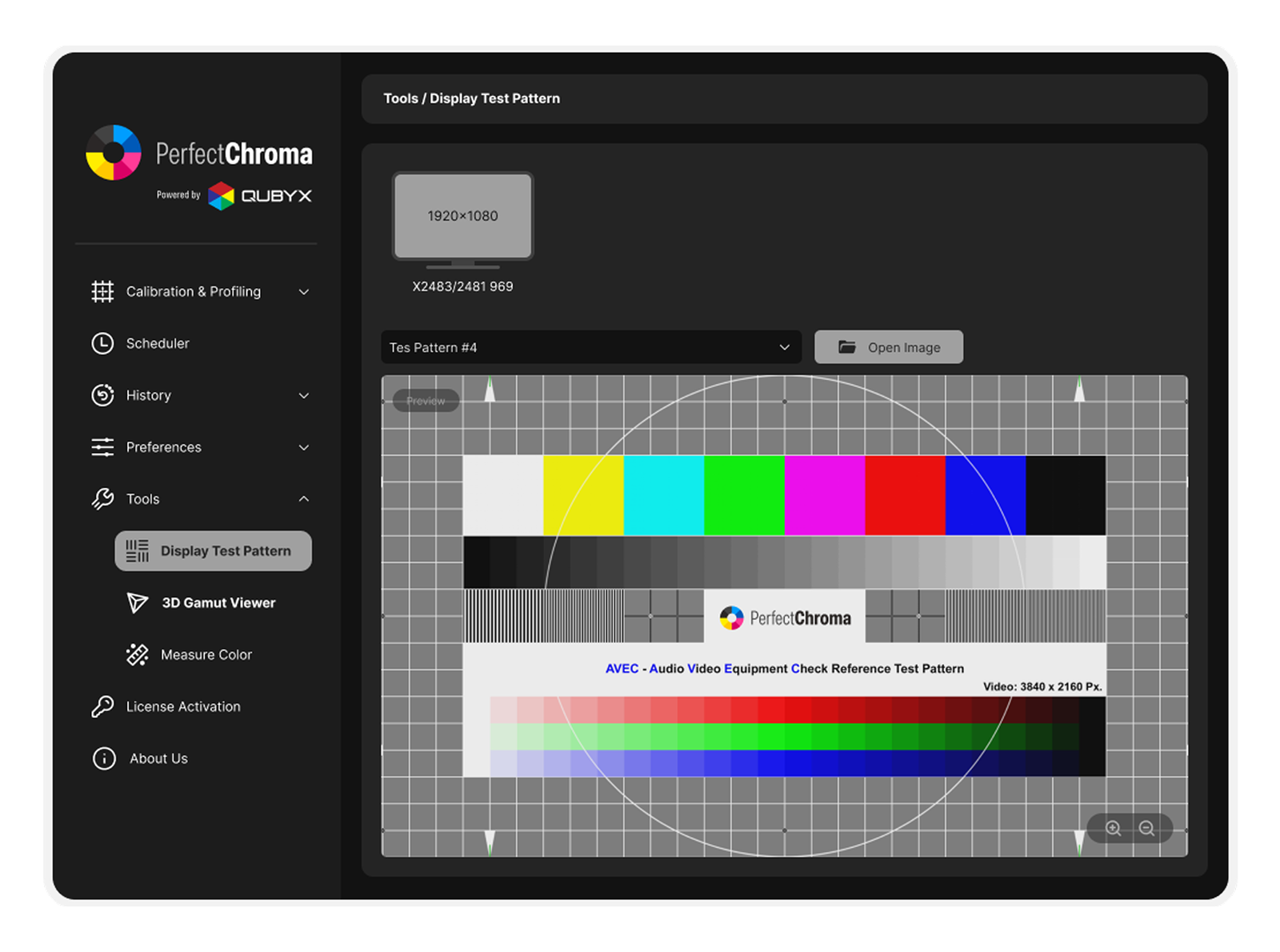Collapse the Tools section chevron
Screen dimensions: 1280x952
[x=304, y=498]
